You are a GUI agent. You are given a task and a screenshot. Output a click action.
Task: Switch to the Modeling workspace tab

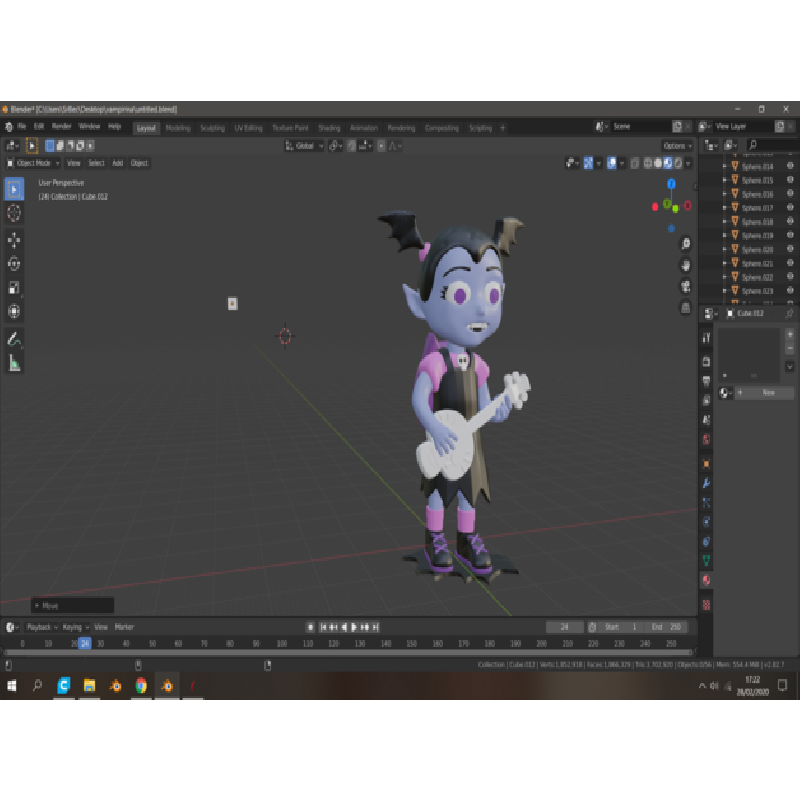coord(178,128)
